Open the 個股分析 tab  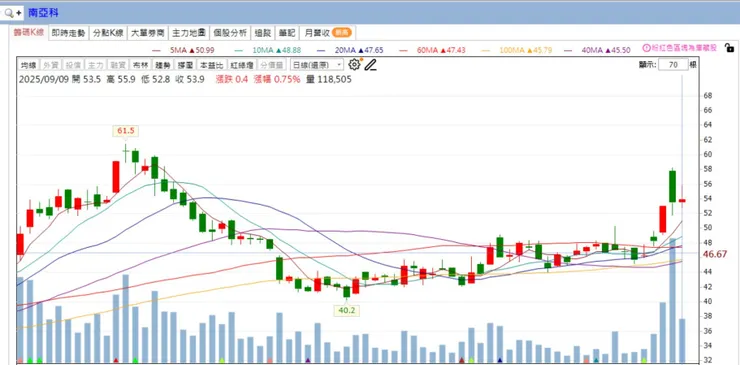tap(230, 33)
